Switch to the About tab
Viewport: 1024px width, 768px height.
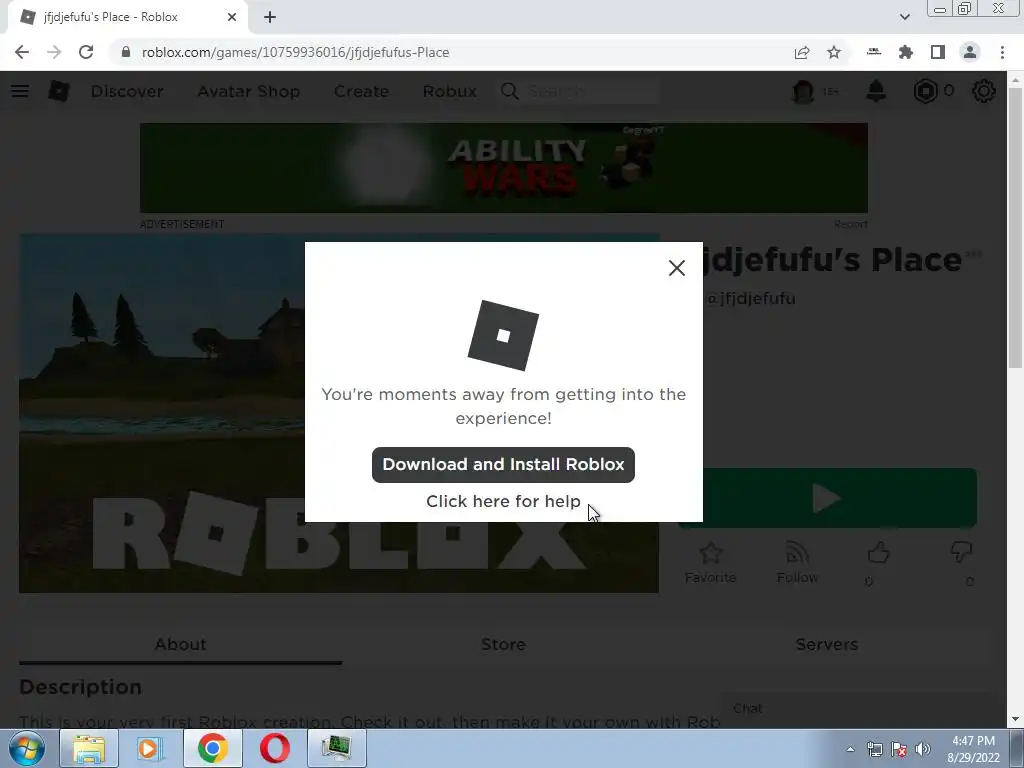point(180,644)
